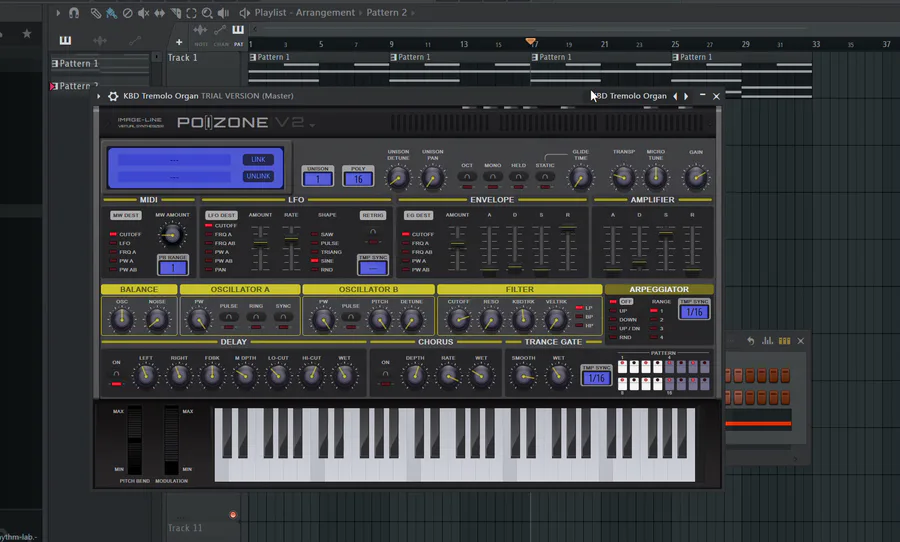Click LFO RATE slider
Image resolution: width=900 pixels, height=542 pixels.
[x=292, y=247]
